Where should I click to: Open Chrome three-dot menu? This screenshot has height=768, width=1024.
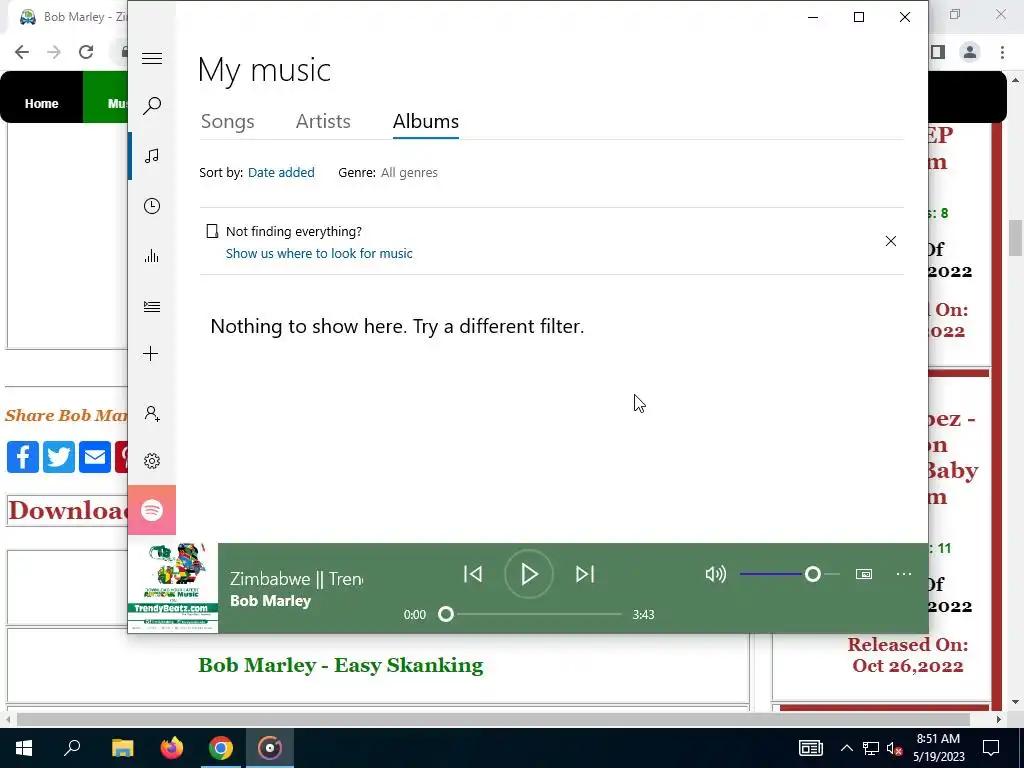1002,52
